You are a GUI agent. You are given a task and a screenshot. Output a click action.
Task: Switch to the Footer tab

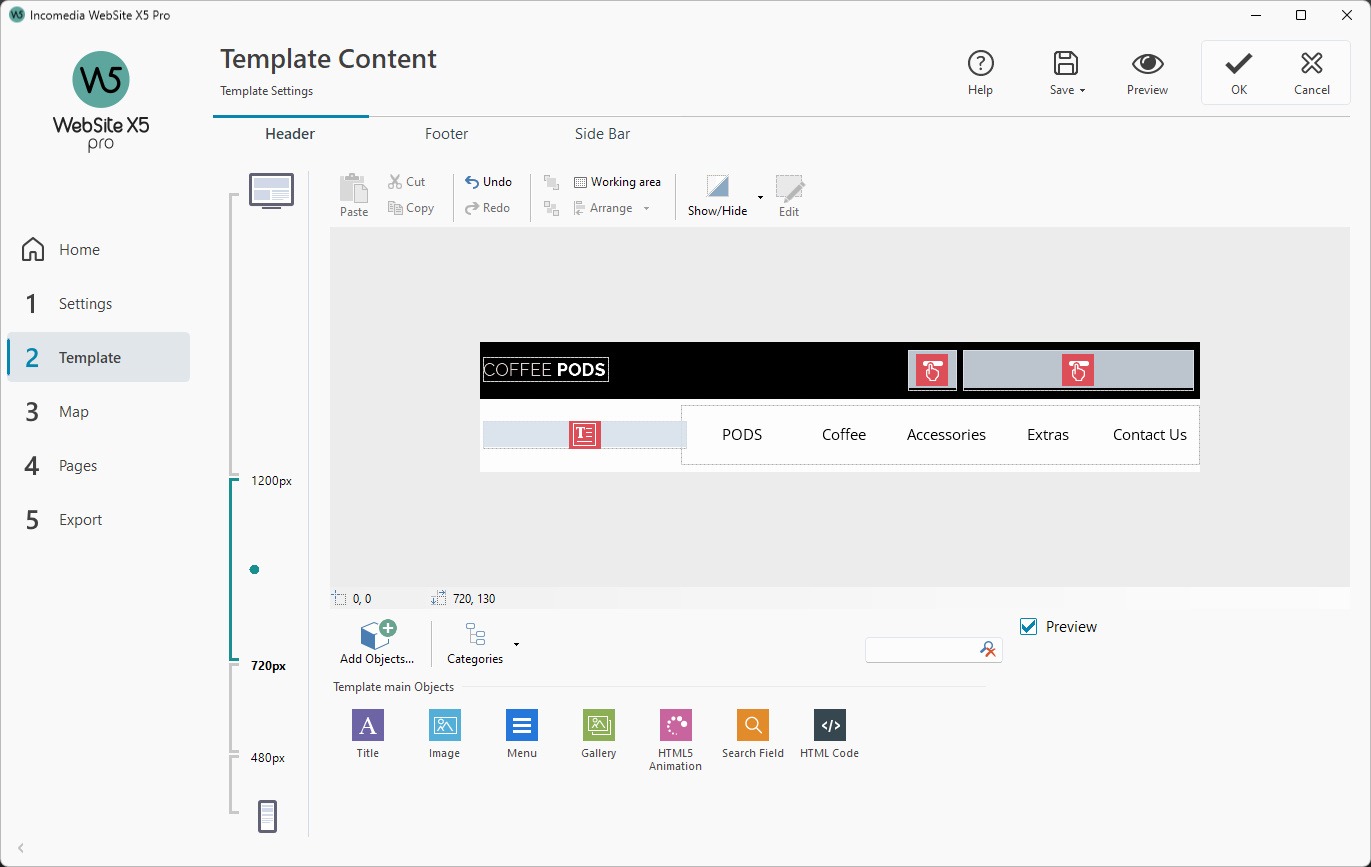click(x=446, y=133)
